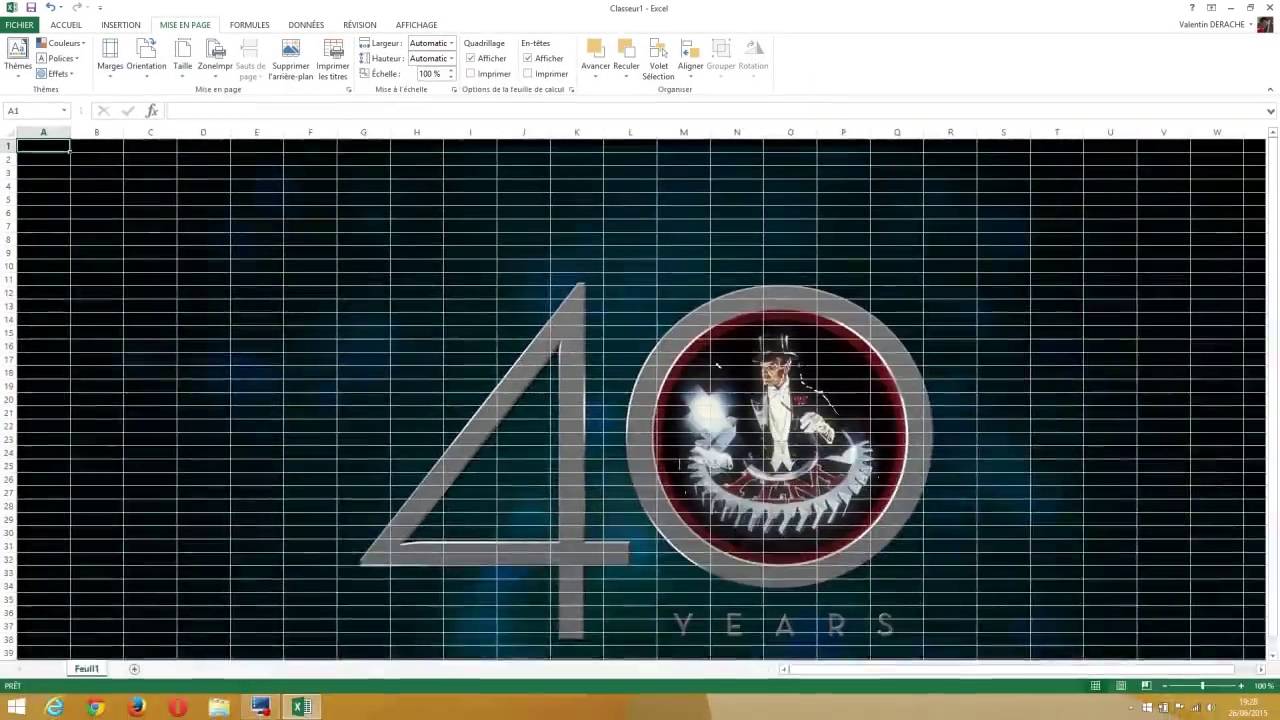Click the Undo arrow icon
Viewport: 1280px width, 720px height.
click(x=50, y=8)
